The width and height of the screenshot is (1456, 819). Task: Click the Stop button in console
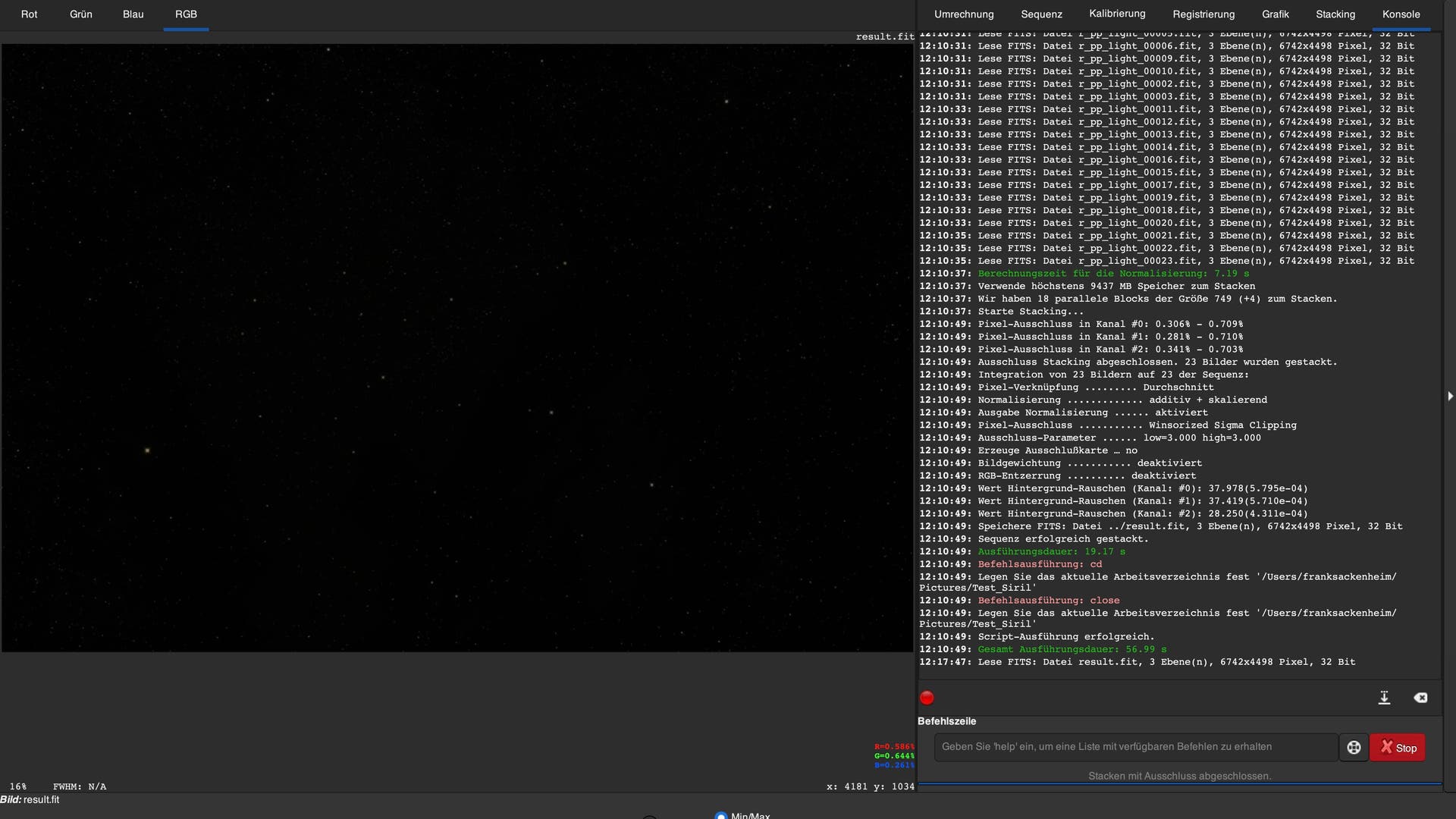coord(1398,747)
